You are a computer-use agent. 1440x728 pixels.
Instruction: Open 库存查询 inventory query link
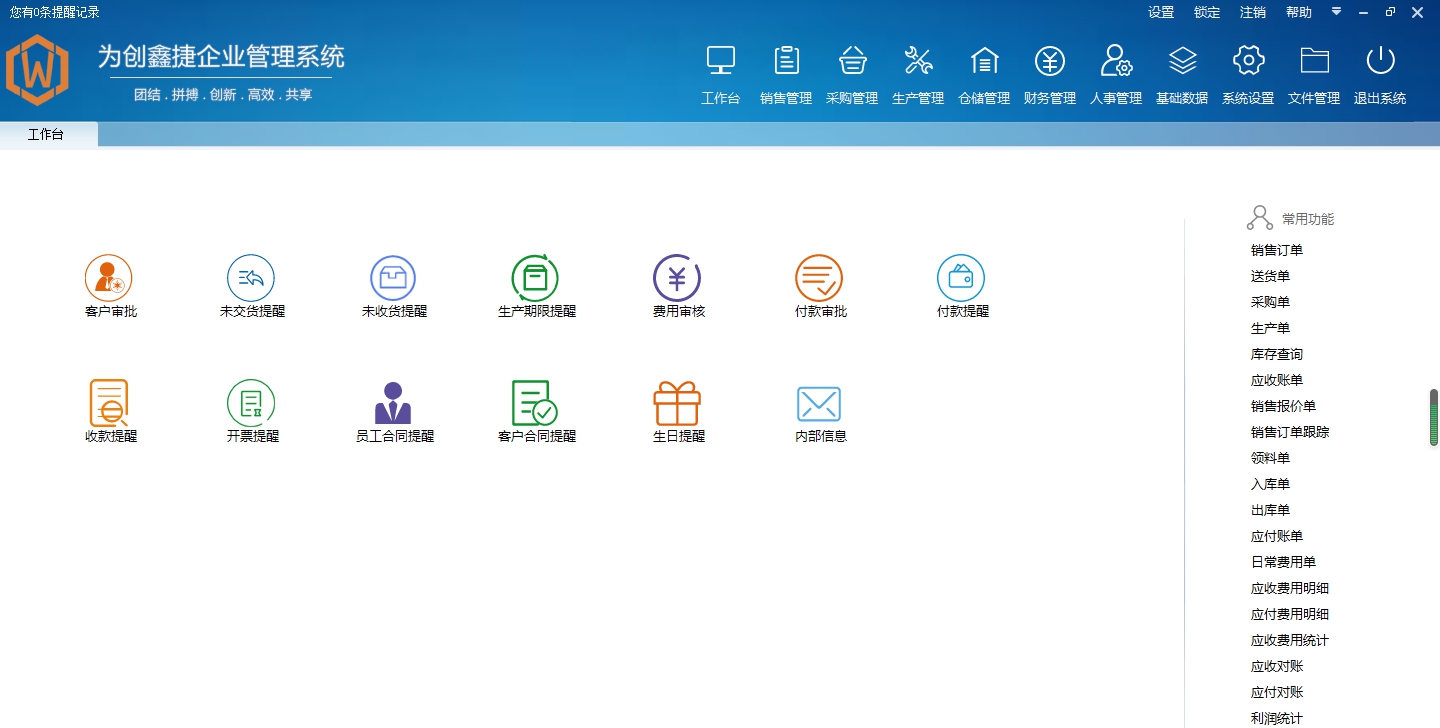(1276, 353)
